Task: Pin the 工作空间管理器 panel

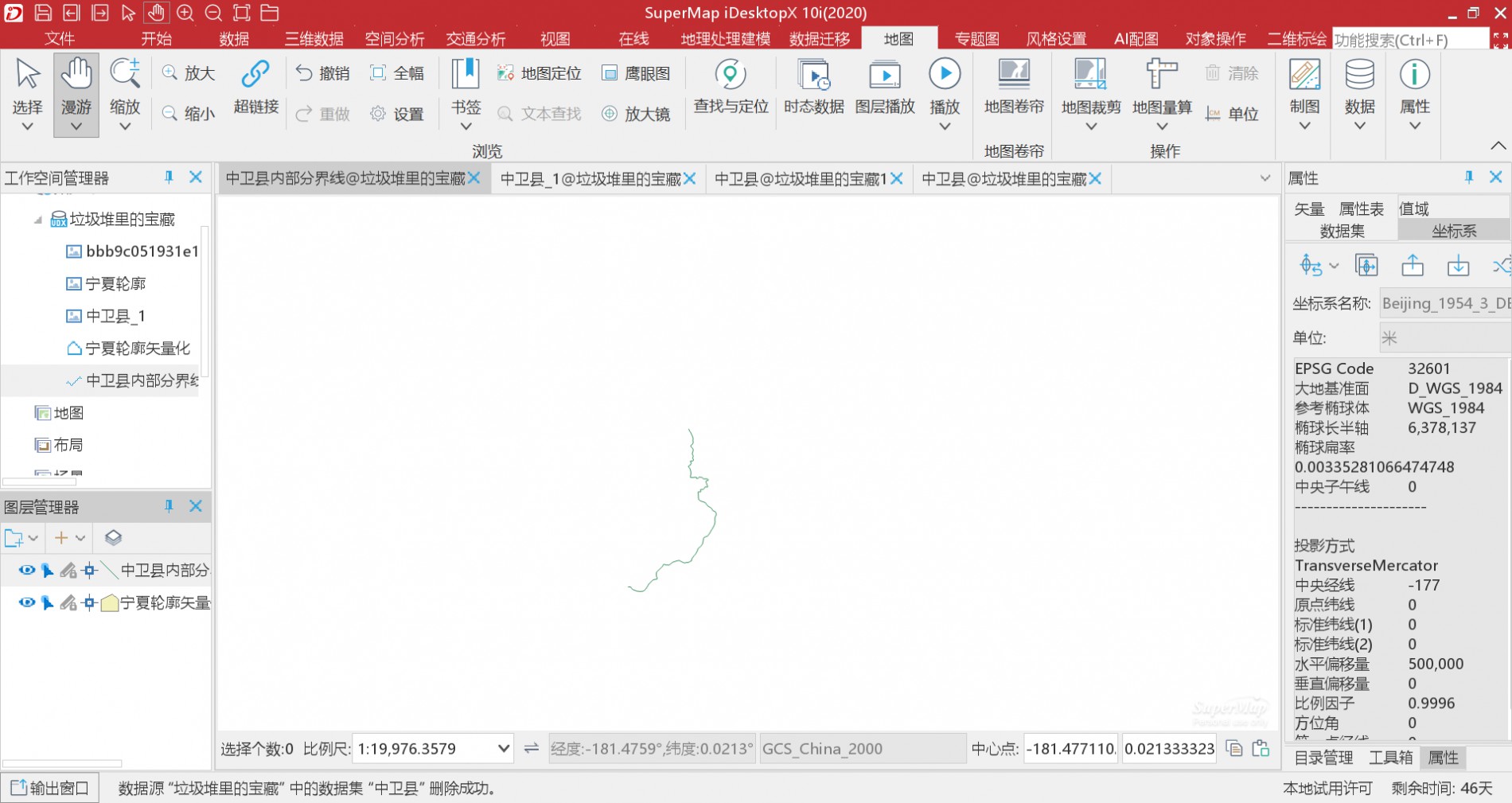Action: tap(169, 177)
